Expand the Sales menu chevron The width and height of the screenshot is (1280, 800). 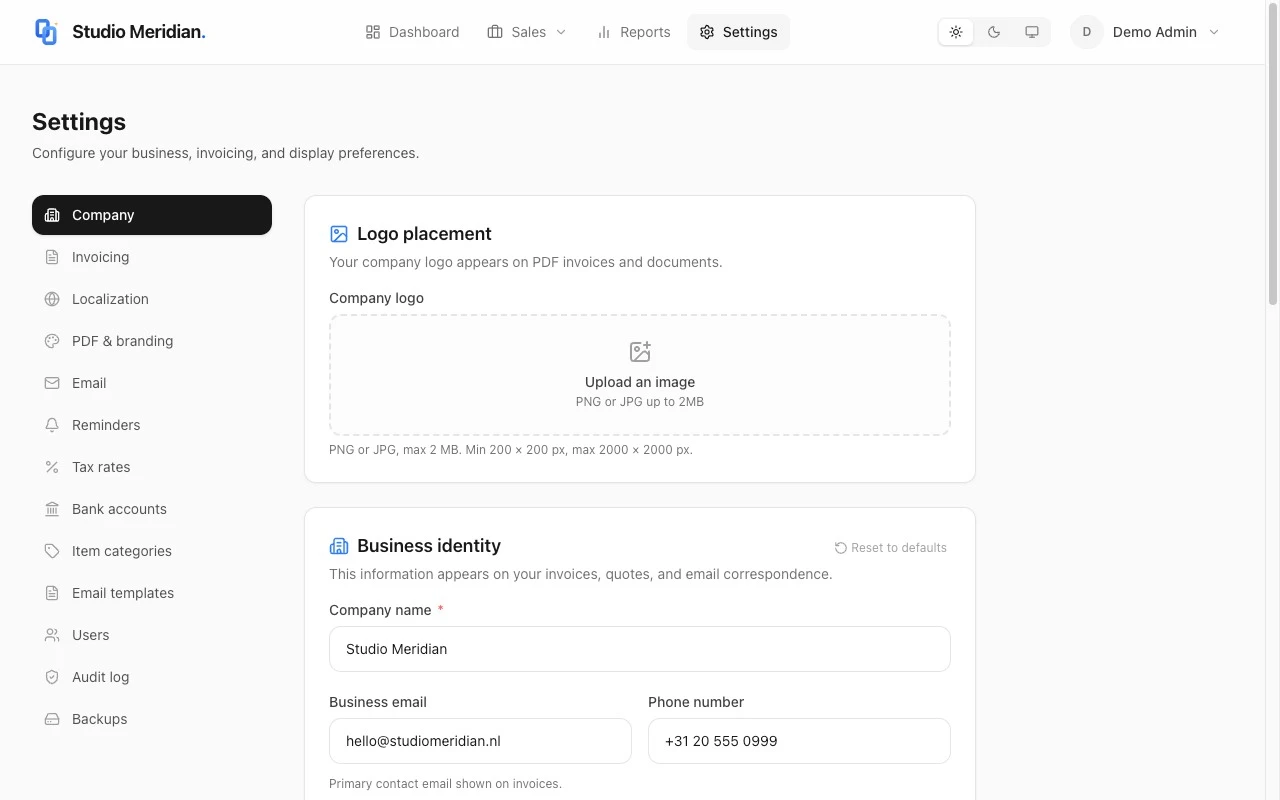pyautogui.click(x=561, y=32)
